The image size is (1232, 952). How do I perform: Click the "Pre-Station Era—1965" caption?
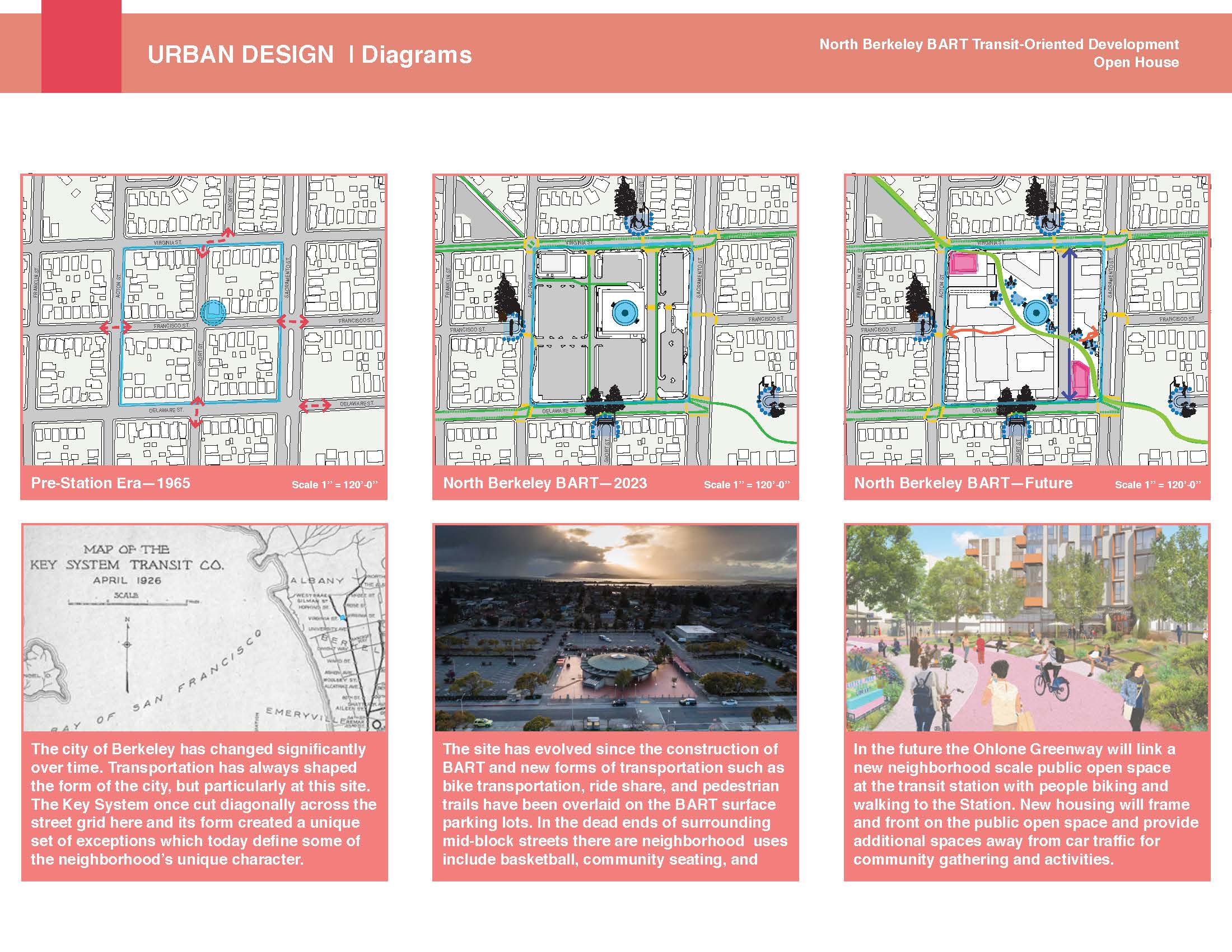coord(110,483)
